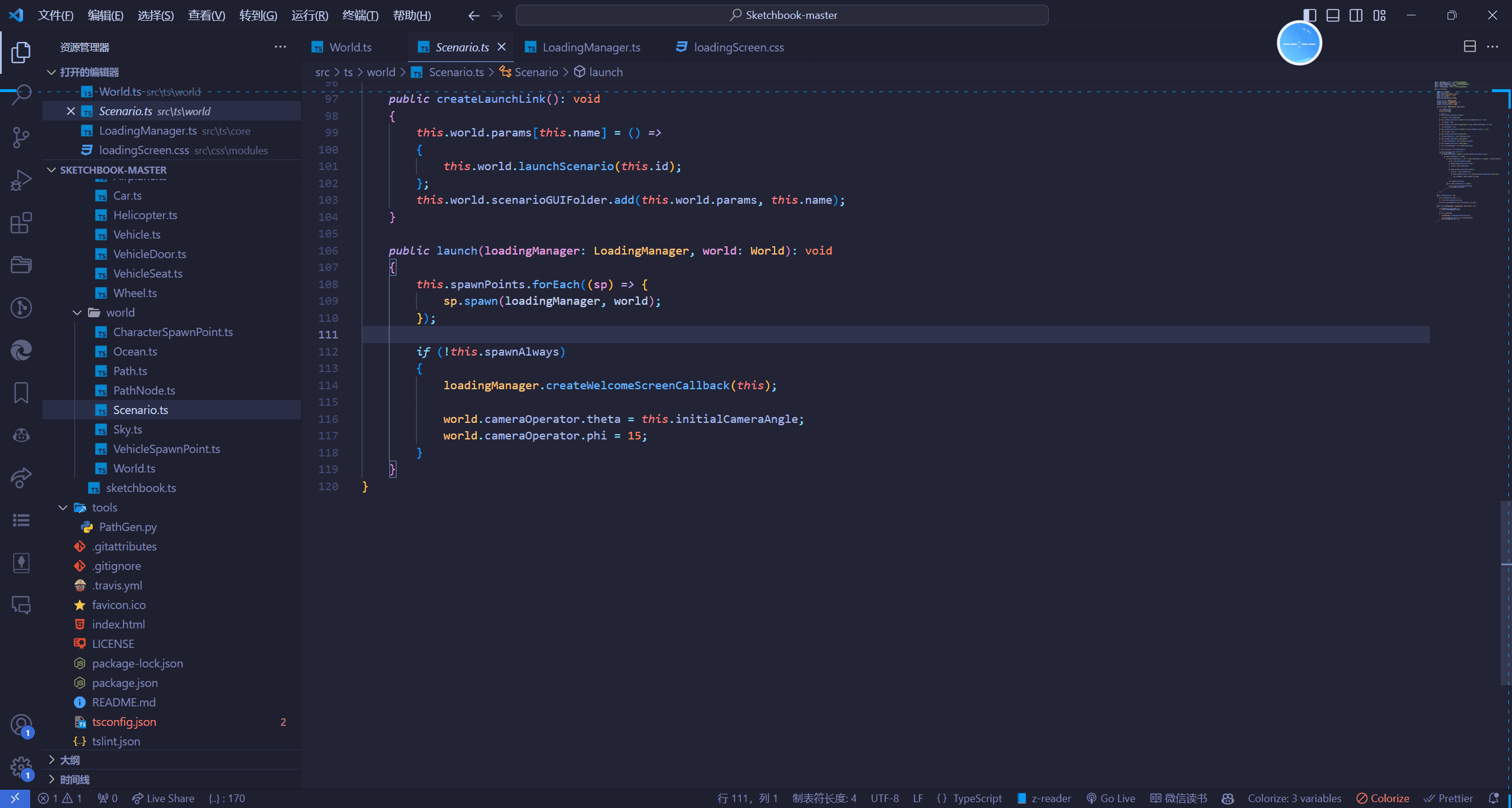Screen dimensions: 1512x808
Task: Click the UTF-8 encoding status item
Action: (x=885, y=798)
